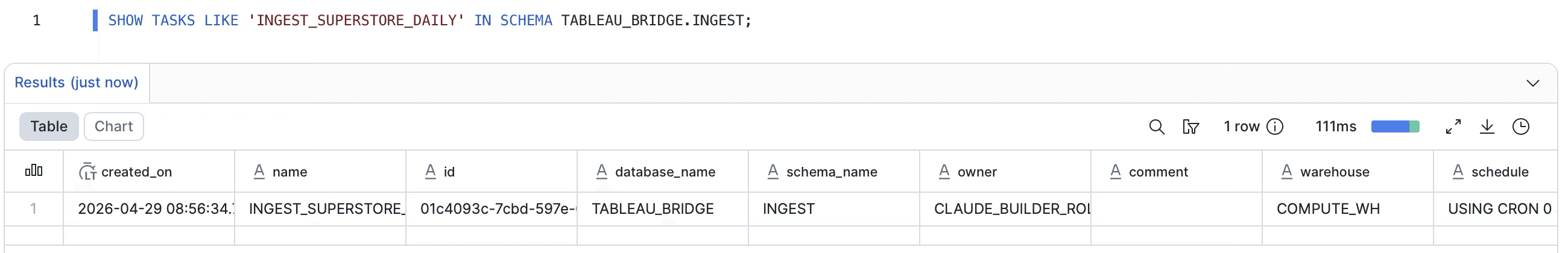Select the Table view
Viewport: 1568px width, 253px height.
[x=49, y=126]
